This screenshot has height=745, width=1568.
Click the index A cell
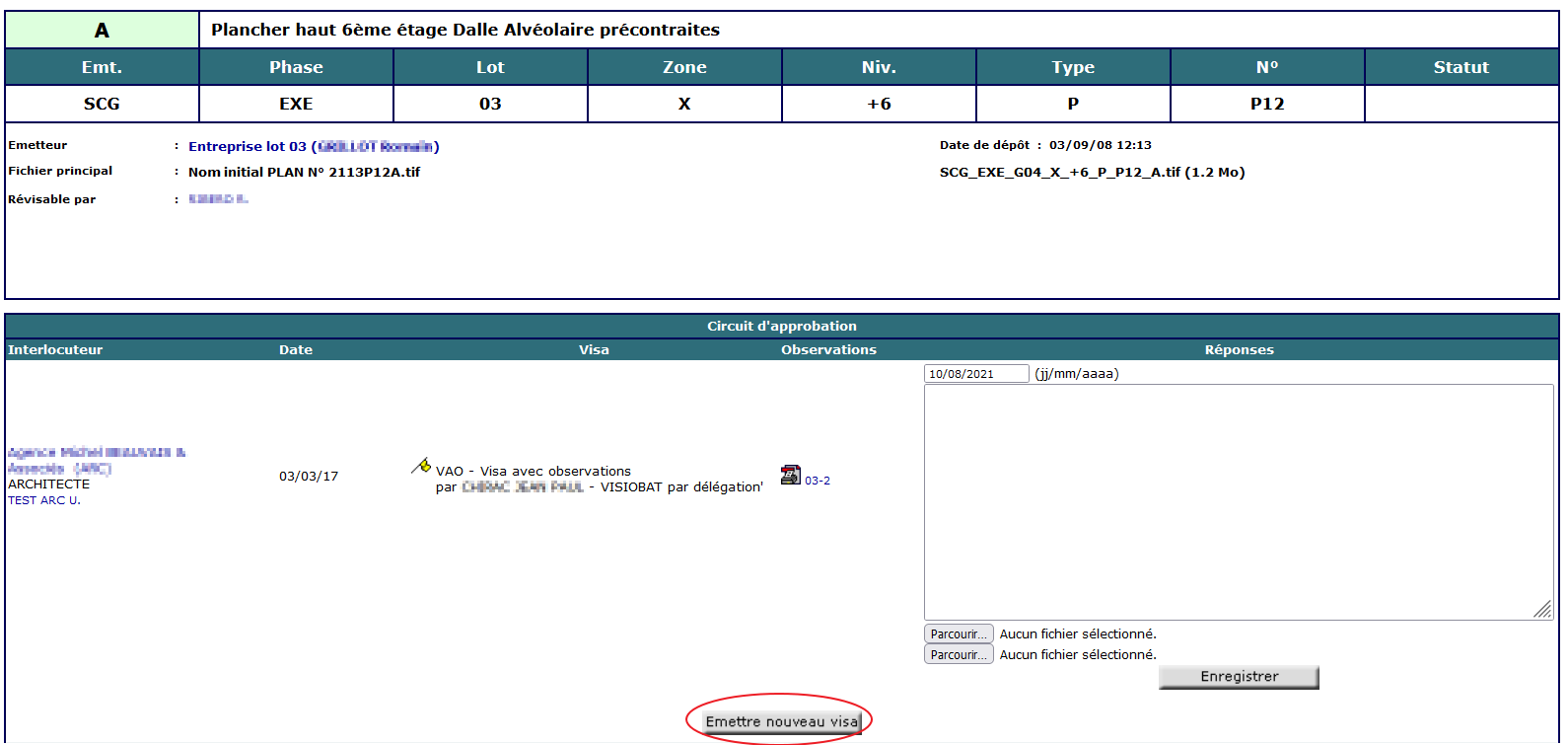(x=102, y=31)
